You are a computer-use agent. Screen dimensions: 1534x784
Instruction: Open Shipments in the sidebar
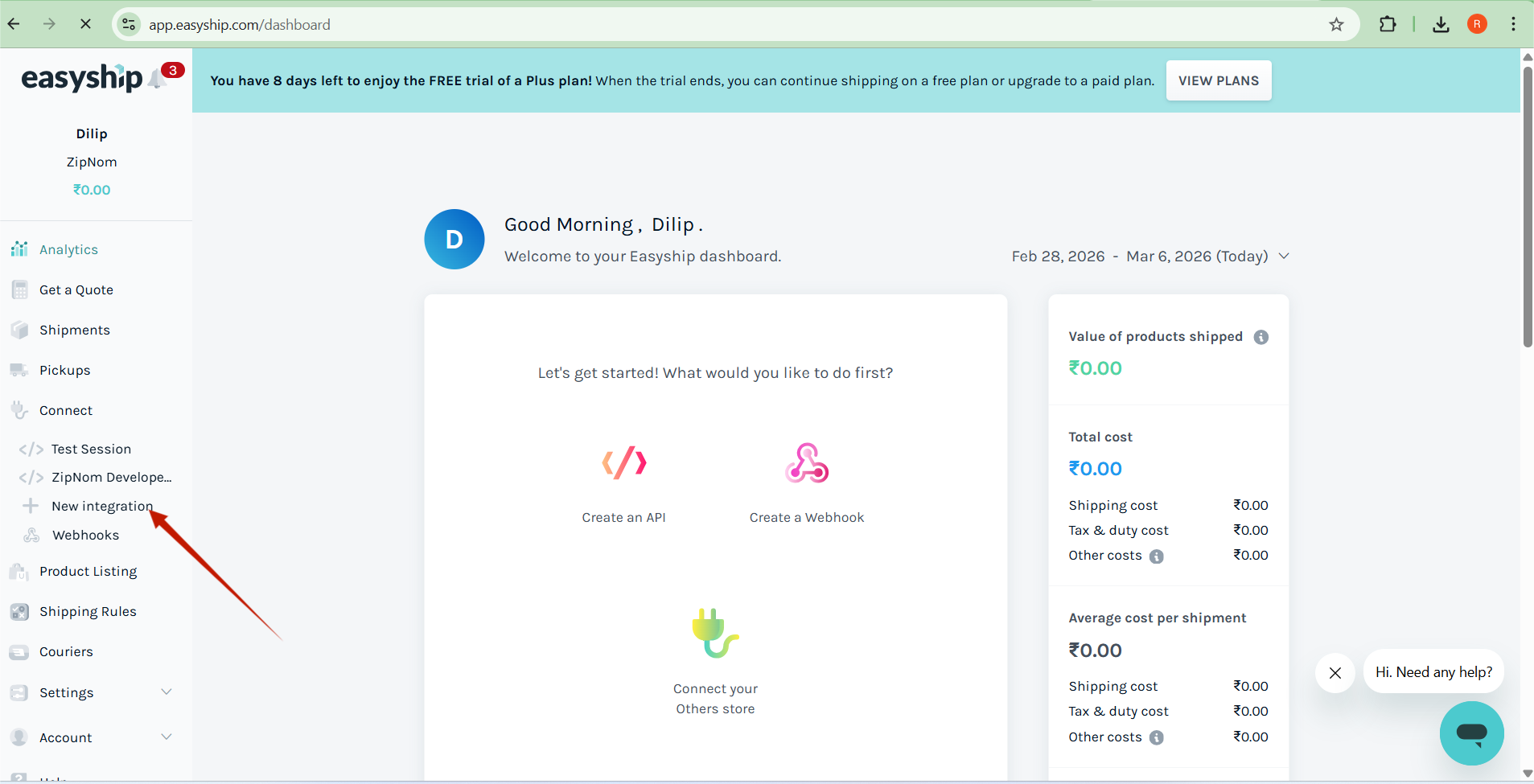coord(74,330)
